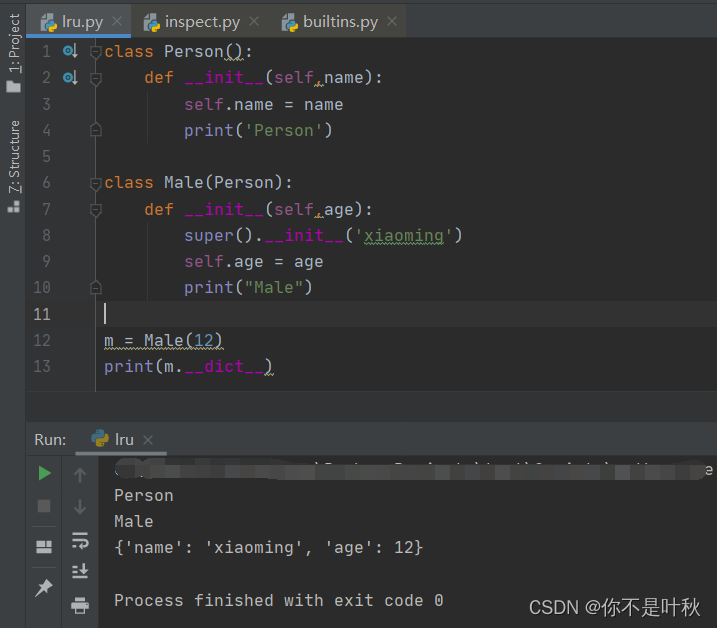Close the inspect.py editor tab
This screenshot has width=717, height=628.
pyautogui.click(x=254, y=21)
